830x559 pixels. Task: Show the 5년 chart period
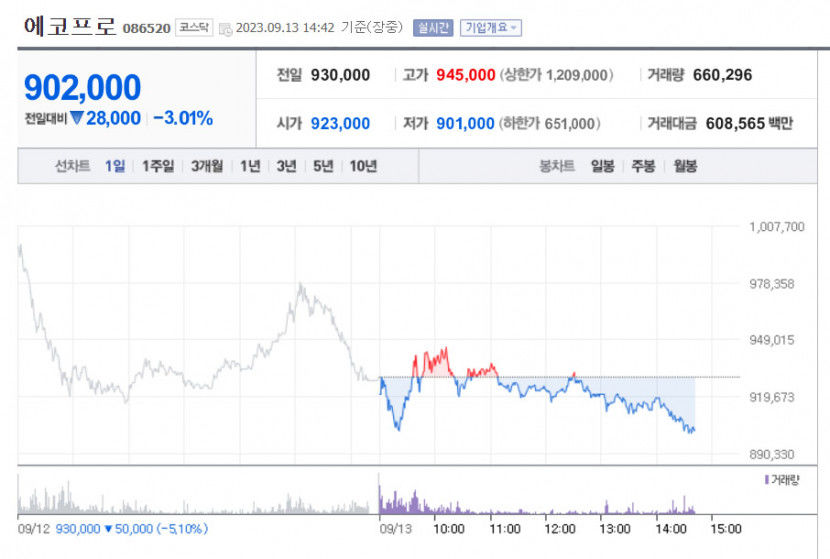point(323,166)
